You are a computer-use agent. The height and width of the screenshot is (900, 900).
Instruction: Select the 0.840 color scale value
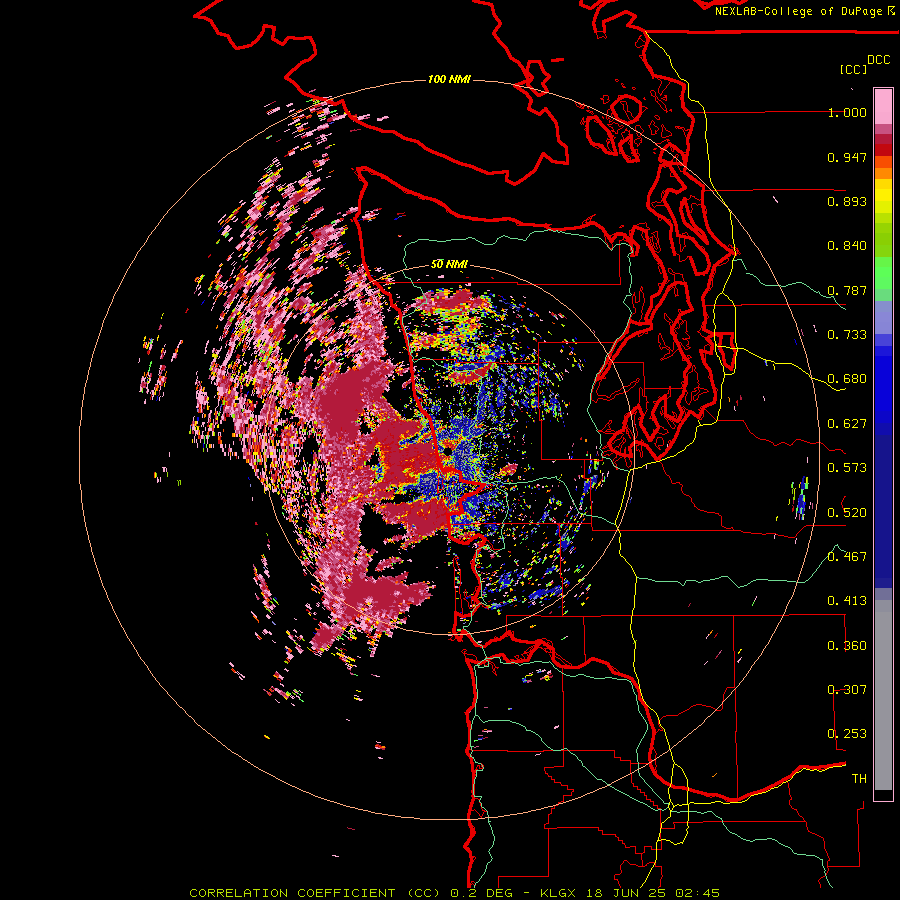847,246
